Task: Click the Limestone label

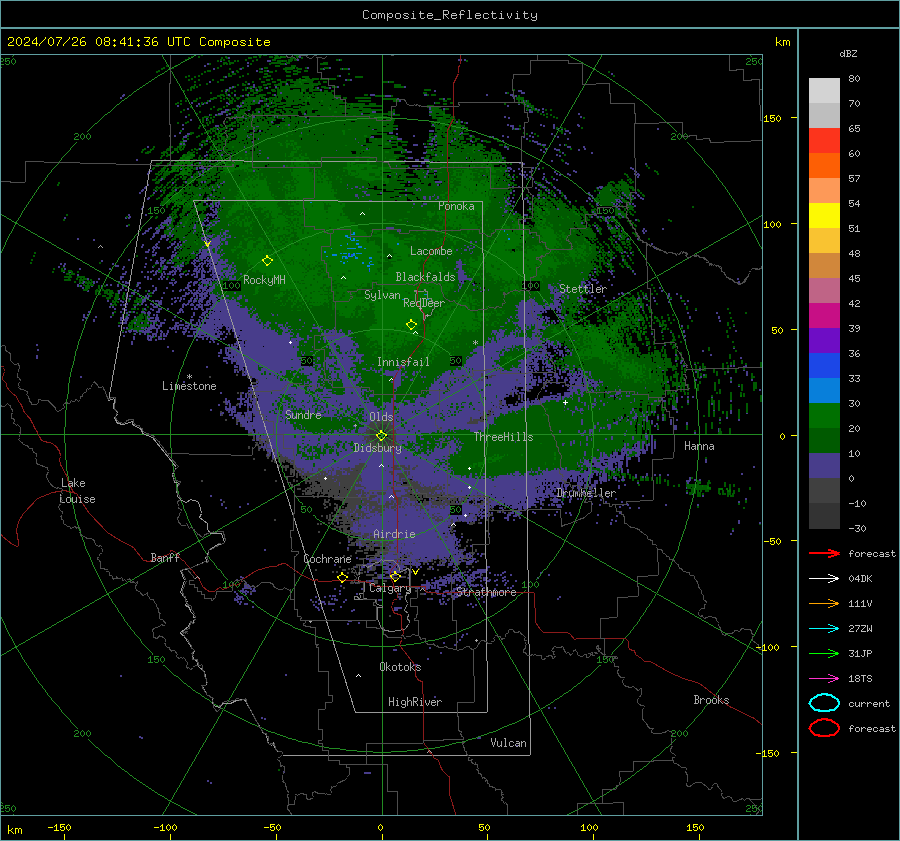Action: (189, 386)
